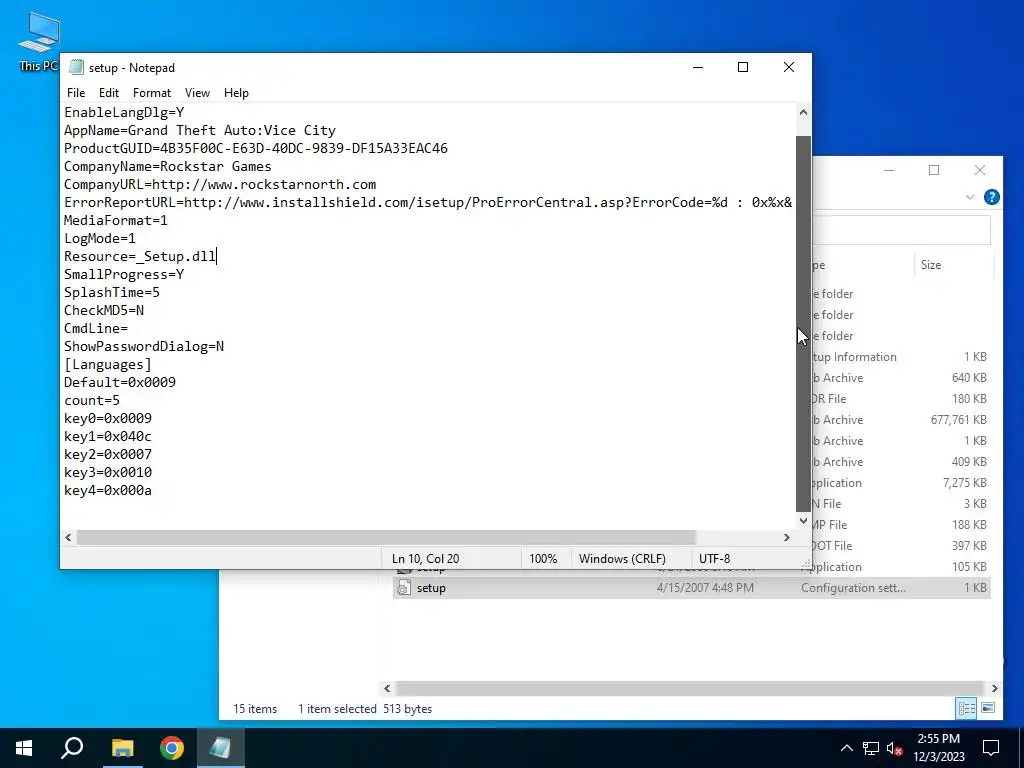This screenshot has width=1024, height=768.
Task: Show hidden system tray icons
Action: pos(846,748)
